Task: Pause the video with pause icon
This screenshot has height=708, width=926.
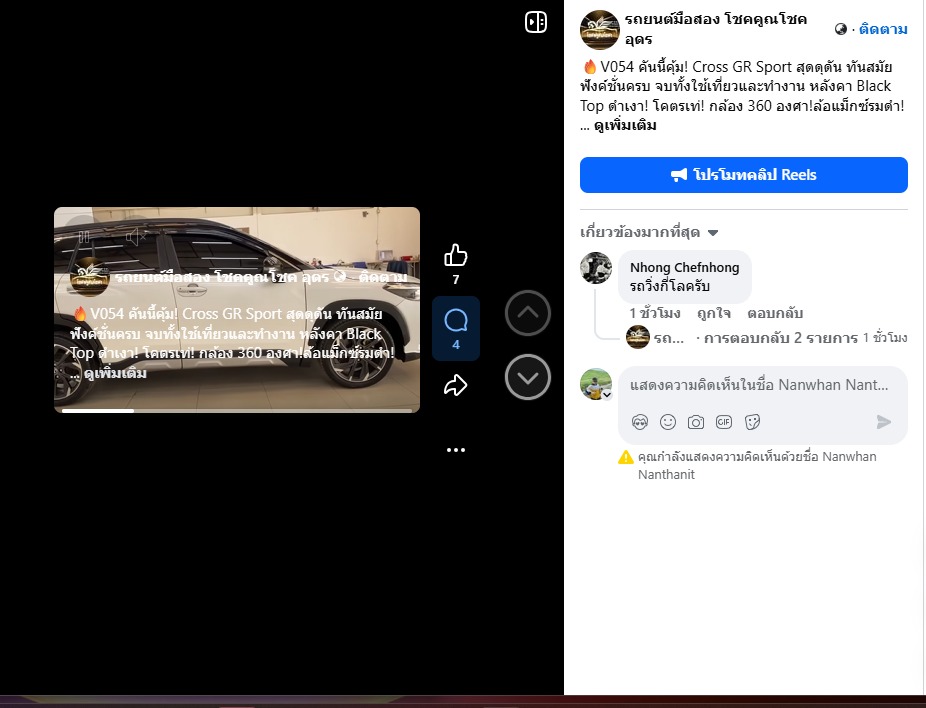Action: pos(84,237)
